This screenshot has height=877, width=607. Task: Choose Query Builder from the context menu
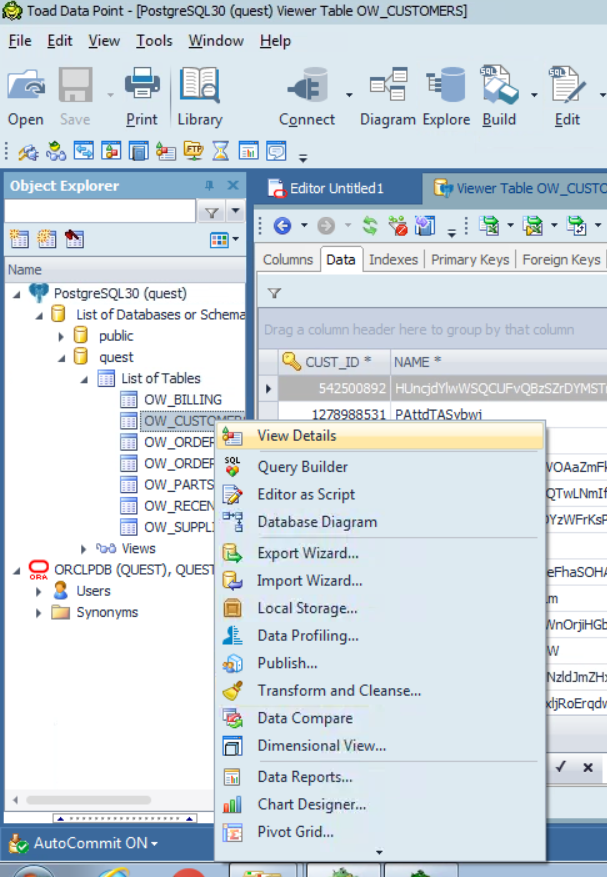(x=380, y=466)
